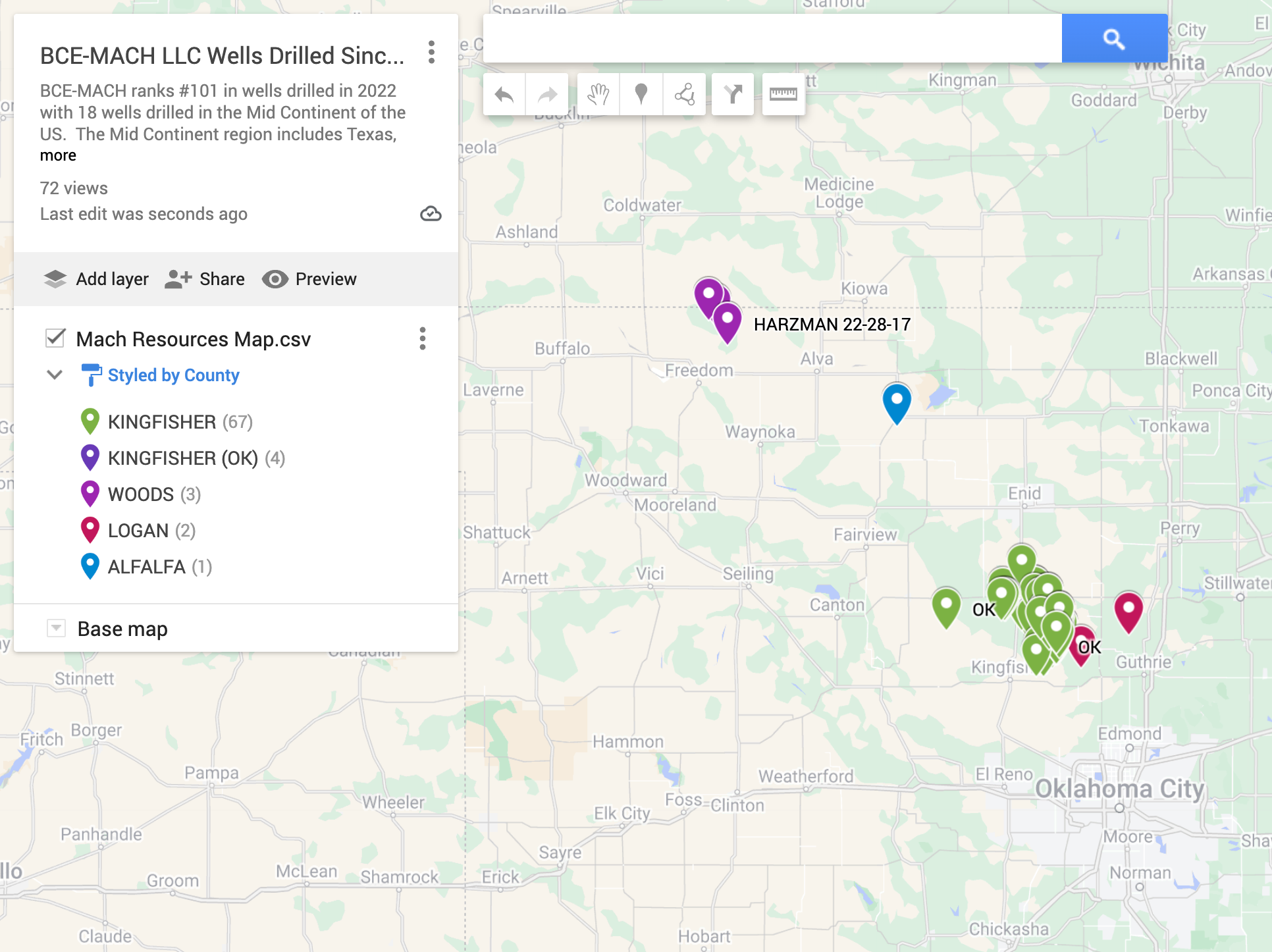Click Share button label
Image resolution: width=1272 pixels, height=952 pixels.
point(223,279)
